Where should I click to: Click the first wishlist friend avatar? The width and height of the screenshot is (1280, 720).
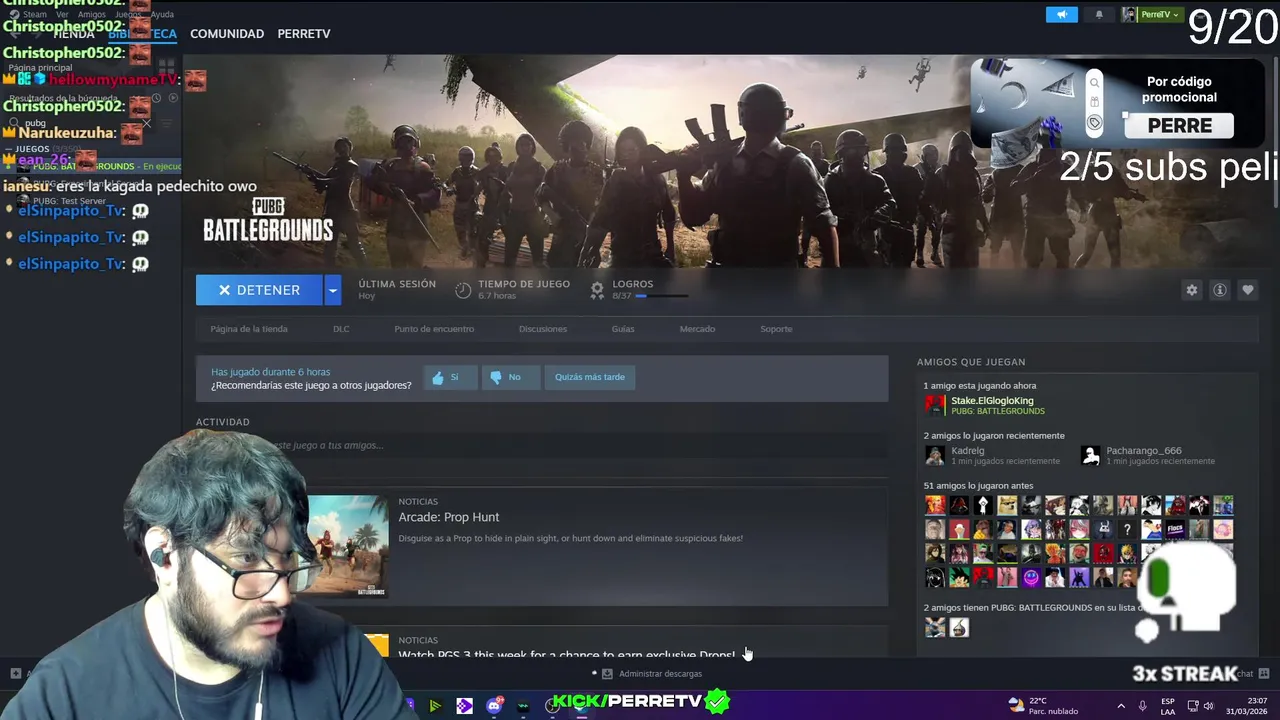click(935, 628)
